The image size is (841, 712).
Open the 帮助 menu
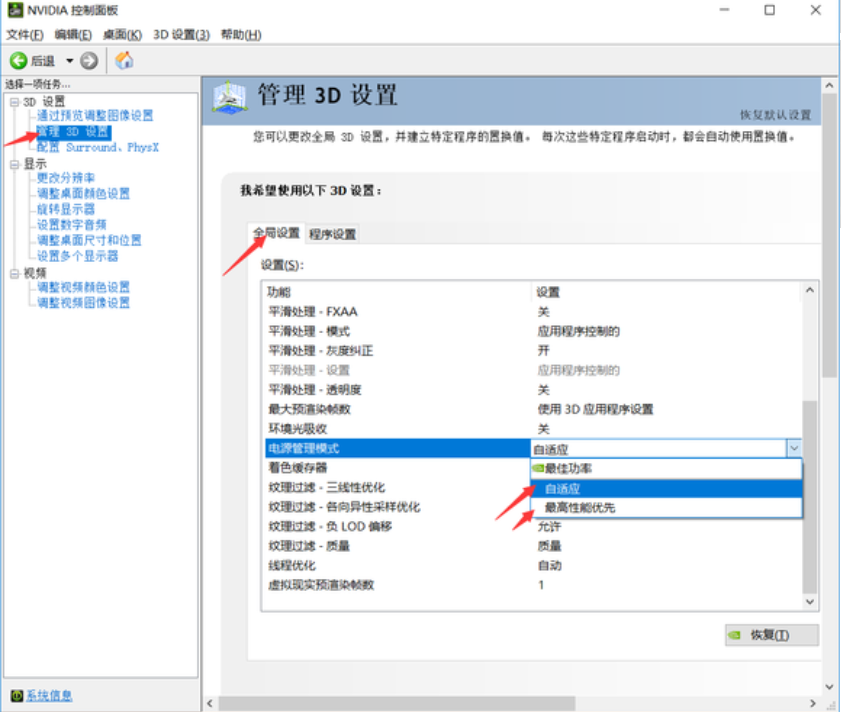tap(239, 34)
